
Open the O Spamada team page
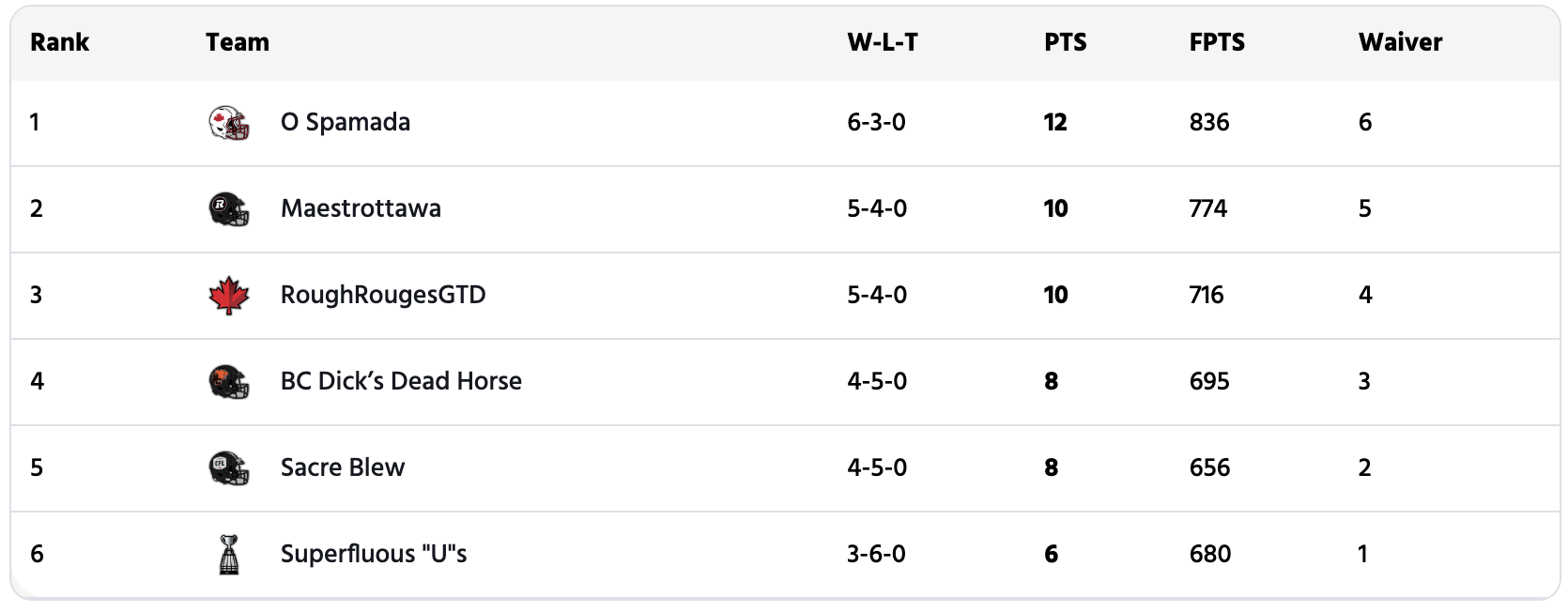coord(346,123)
